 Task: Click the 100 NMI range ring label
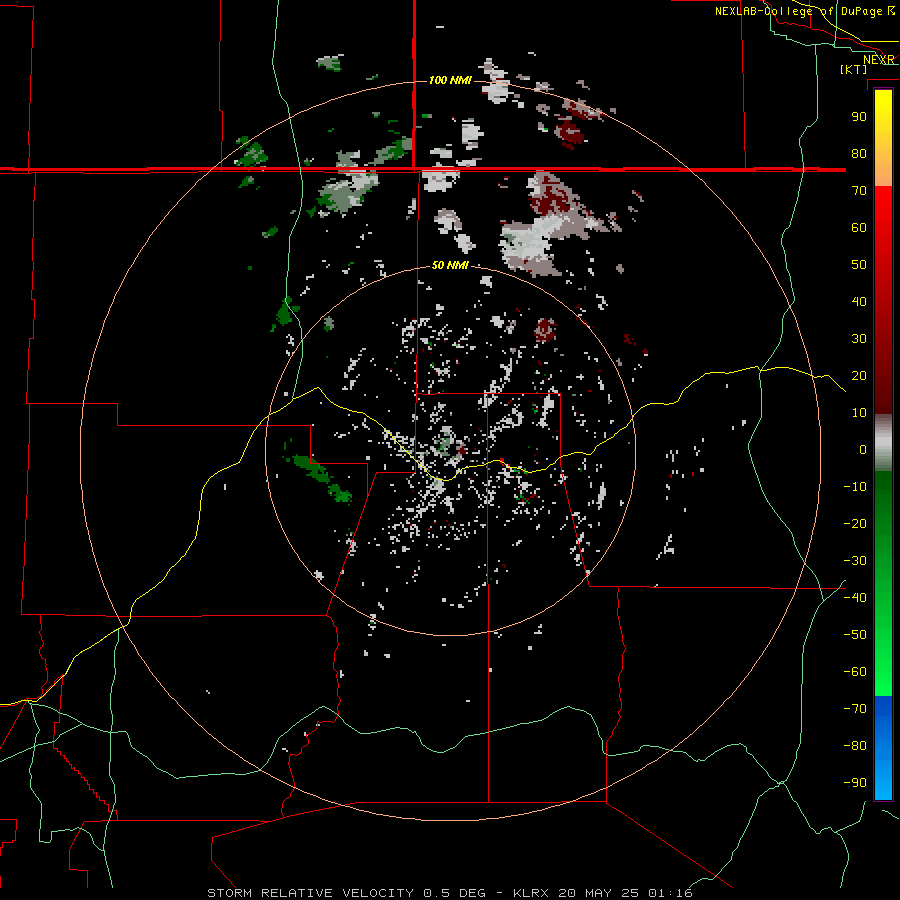point(450,80)
